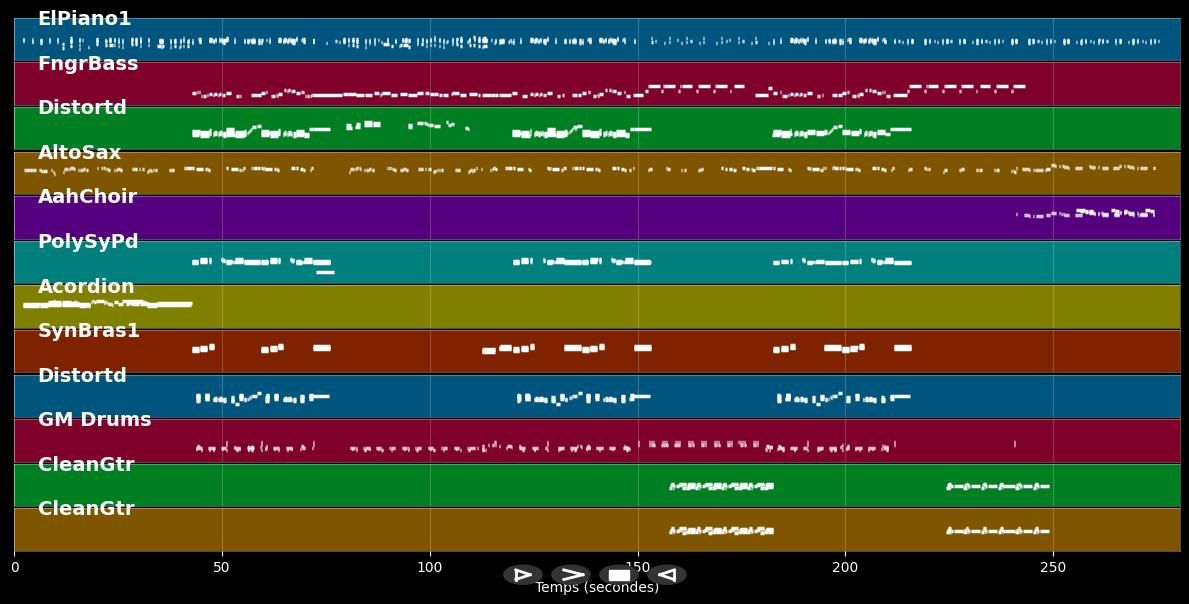The image size is (1189, 604).
Task: Click the PolySyPd track label
Action: click(88, 242)
